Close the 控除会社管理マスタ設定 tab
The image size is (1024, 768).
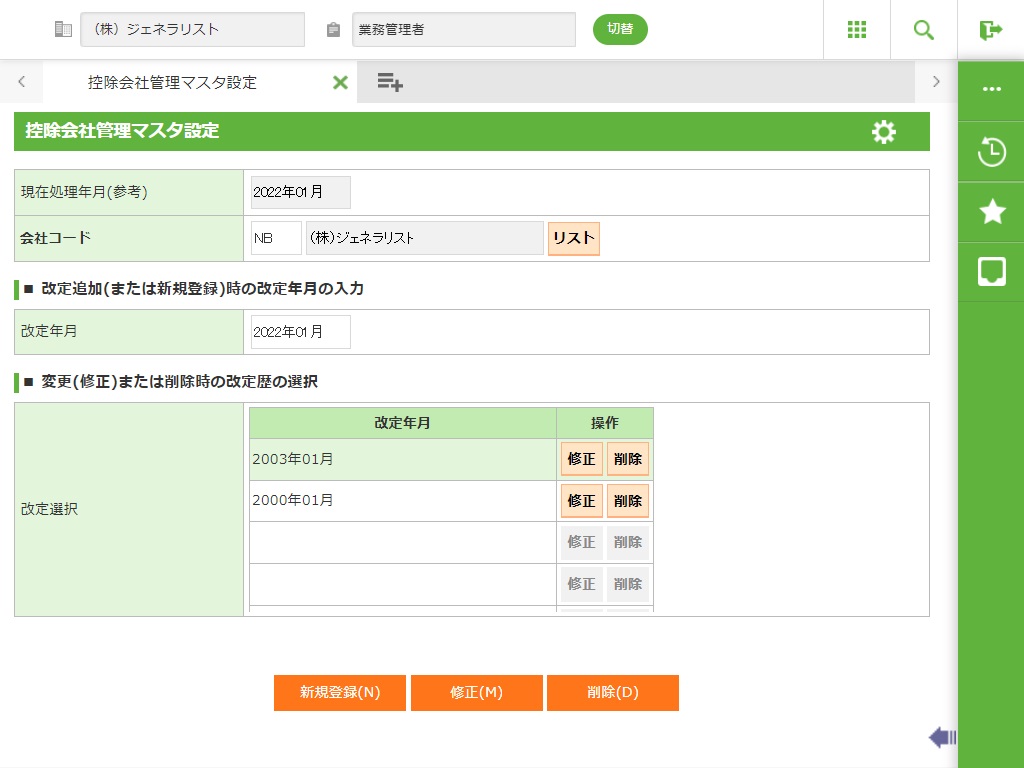[x=340, y=83]
